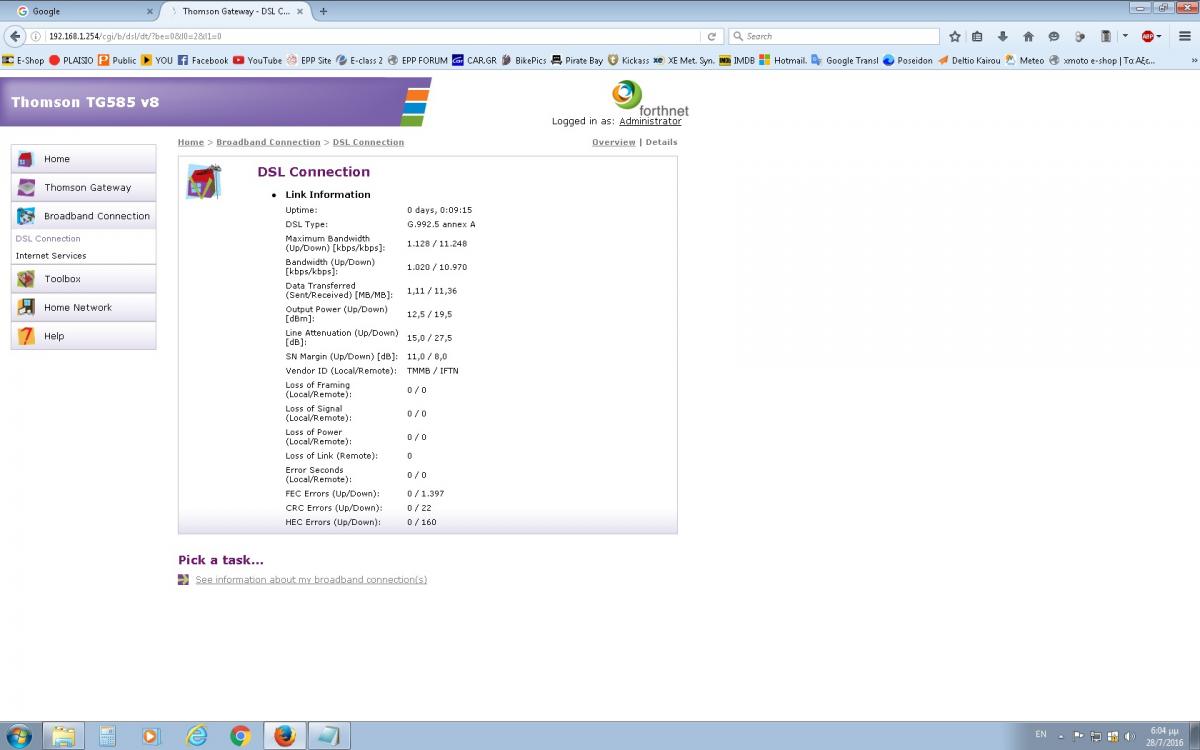Switch to the Overview view link
This screenshot has width=1200, height=750.
point(614,142)
